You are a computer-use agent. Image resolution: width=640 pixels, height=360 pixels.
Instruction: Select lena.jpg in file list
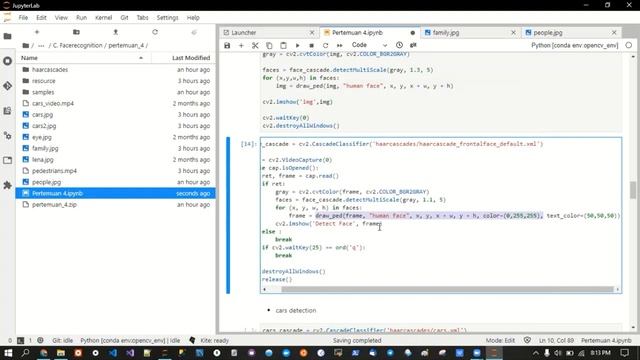[116, 160]
